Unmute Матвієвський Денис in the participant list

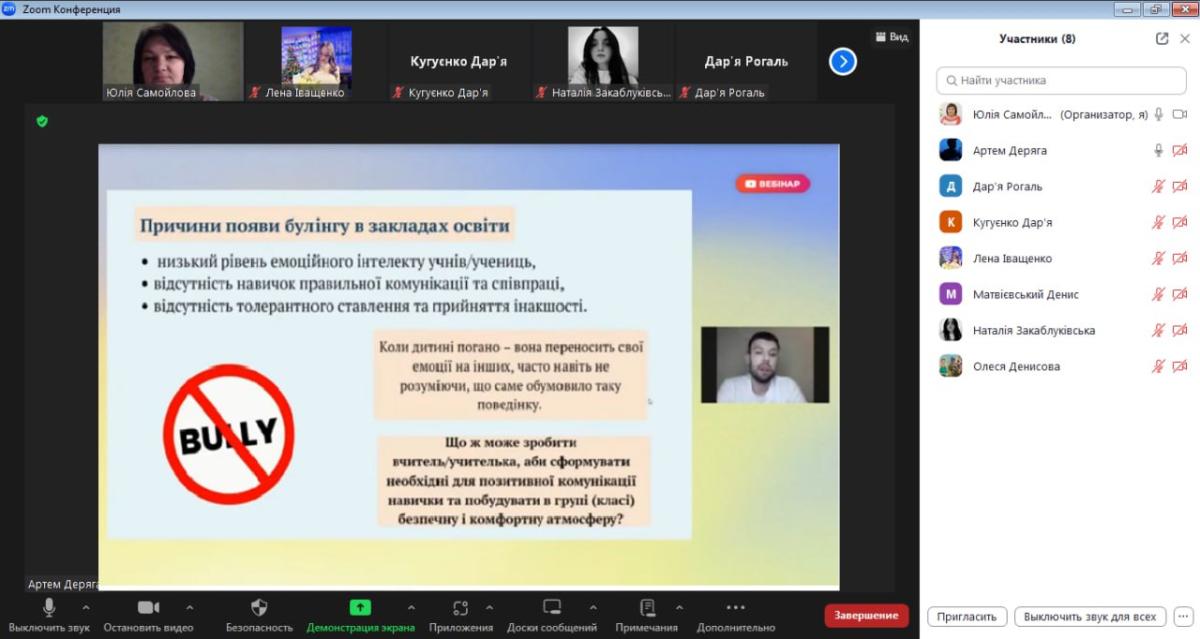[x=1159, y=294]
